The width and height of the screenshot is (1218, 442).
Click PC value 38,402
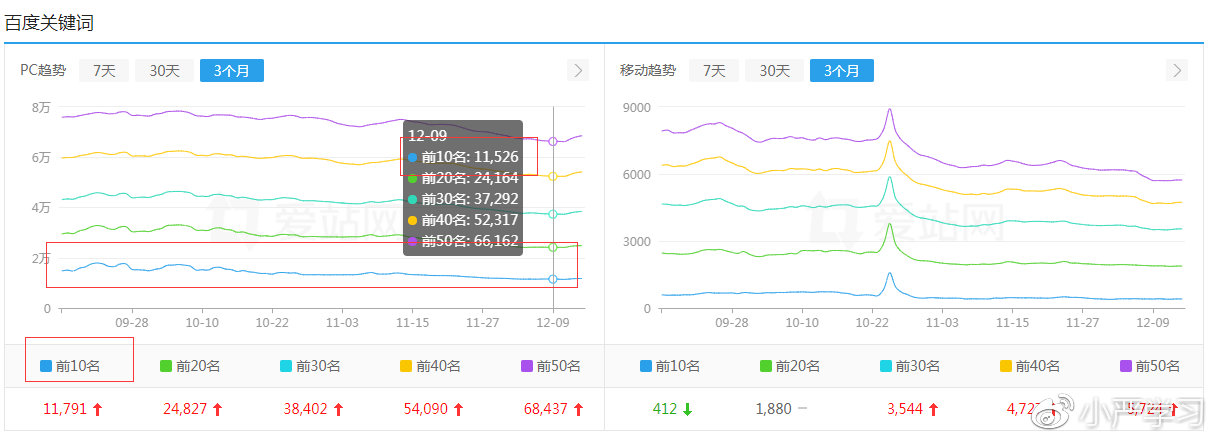(304, 409)
